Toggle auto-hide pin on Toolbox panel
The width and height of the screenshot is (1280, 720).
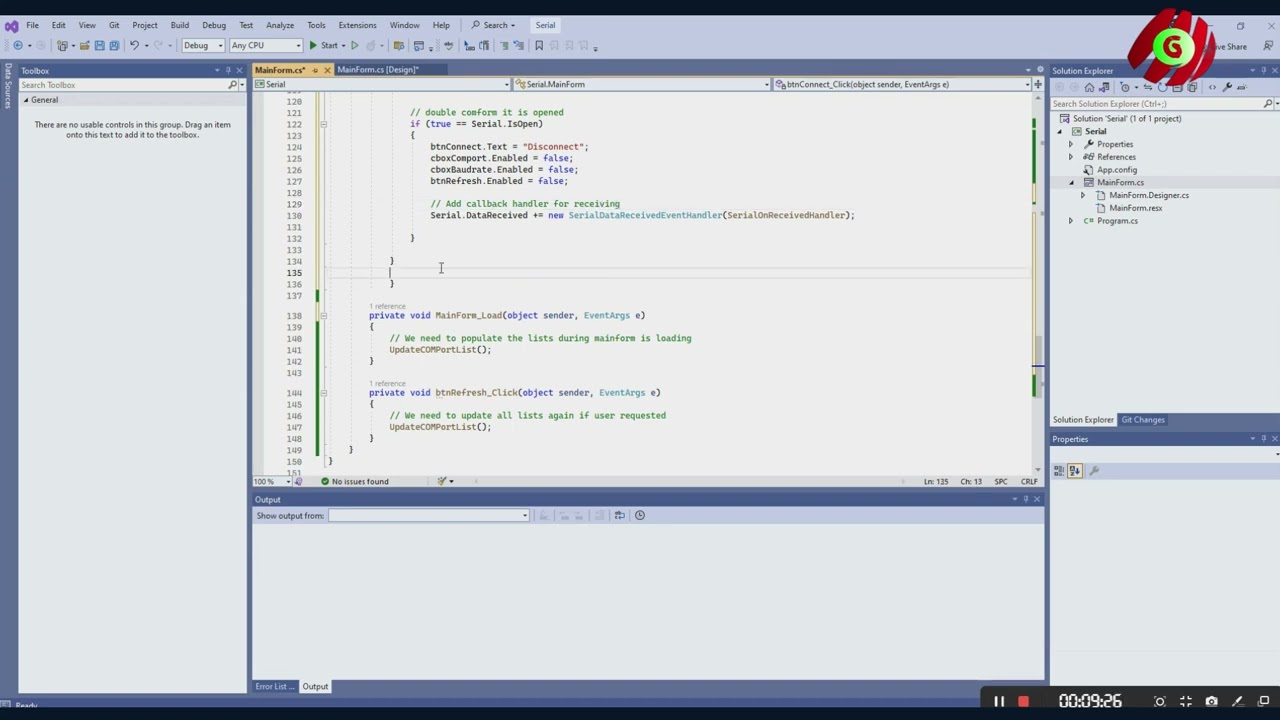click(x=228, y=70)
